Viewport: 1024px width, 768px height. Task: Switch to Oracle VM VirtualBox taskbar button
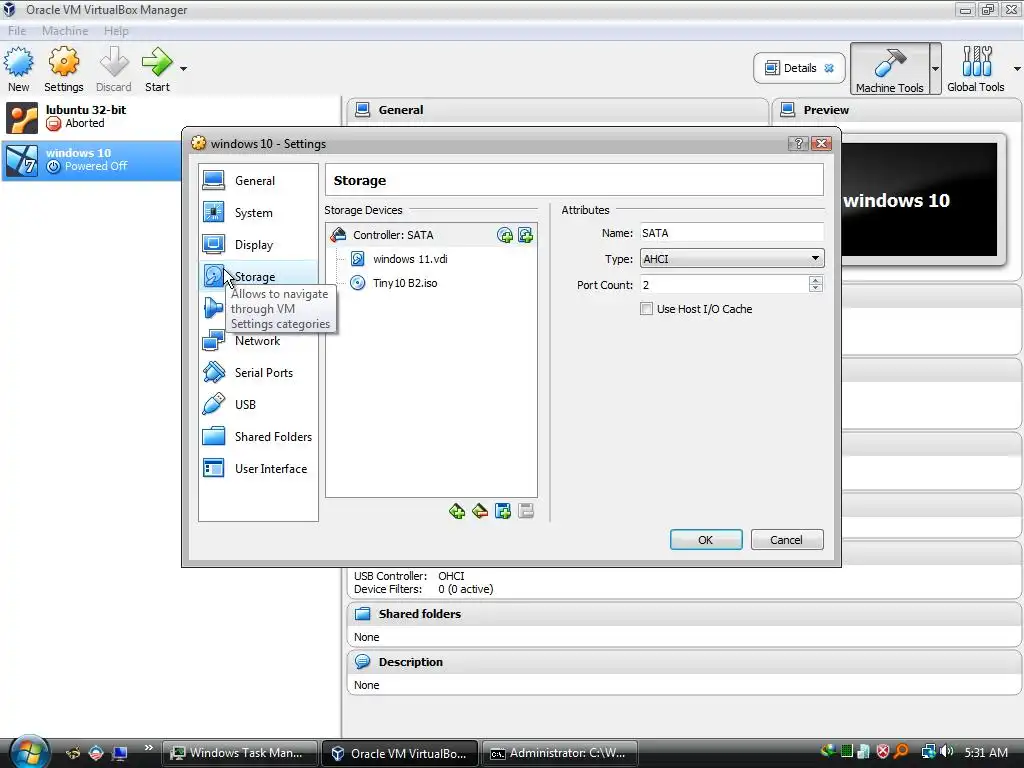tap(400, 753)
